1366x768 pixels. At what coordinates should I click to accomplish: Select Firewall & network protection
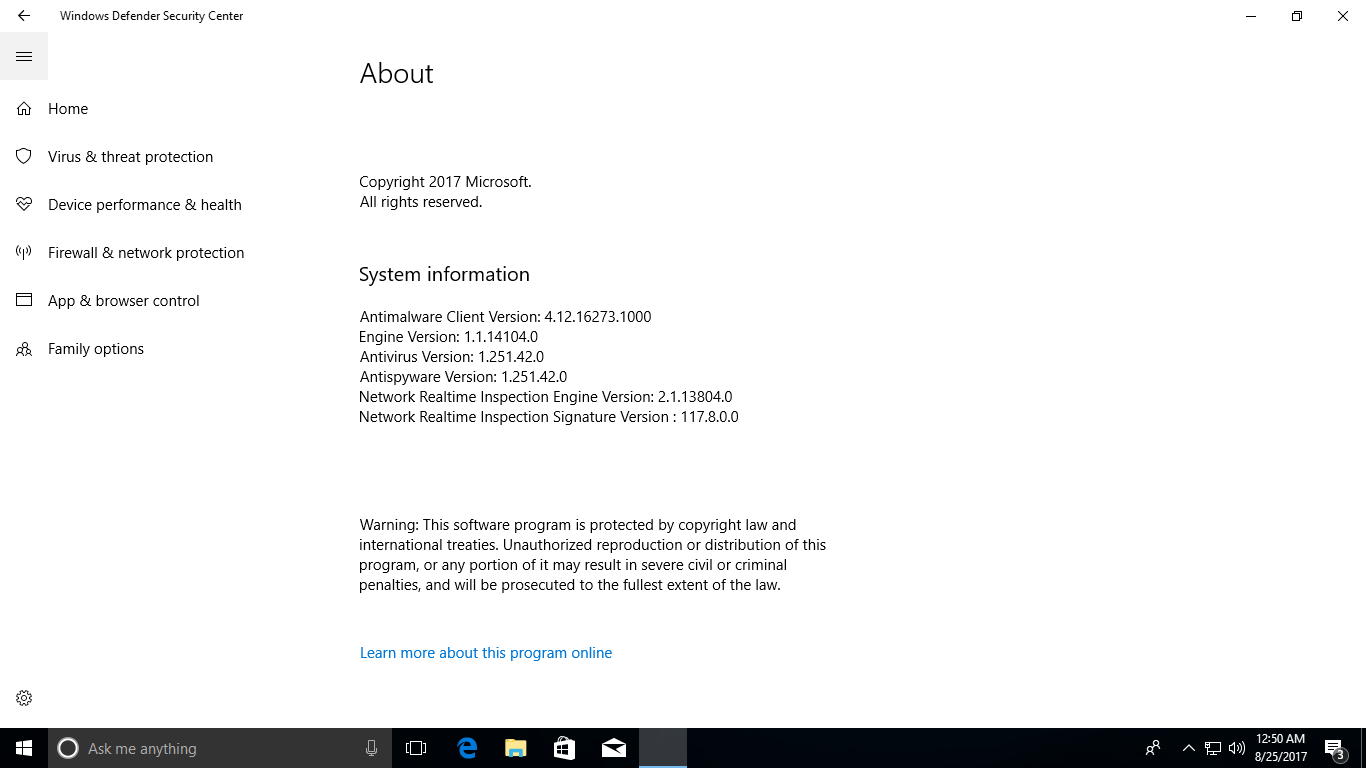tap(146, 253)
